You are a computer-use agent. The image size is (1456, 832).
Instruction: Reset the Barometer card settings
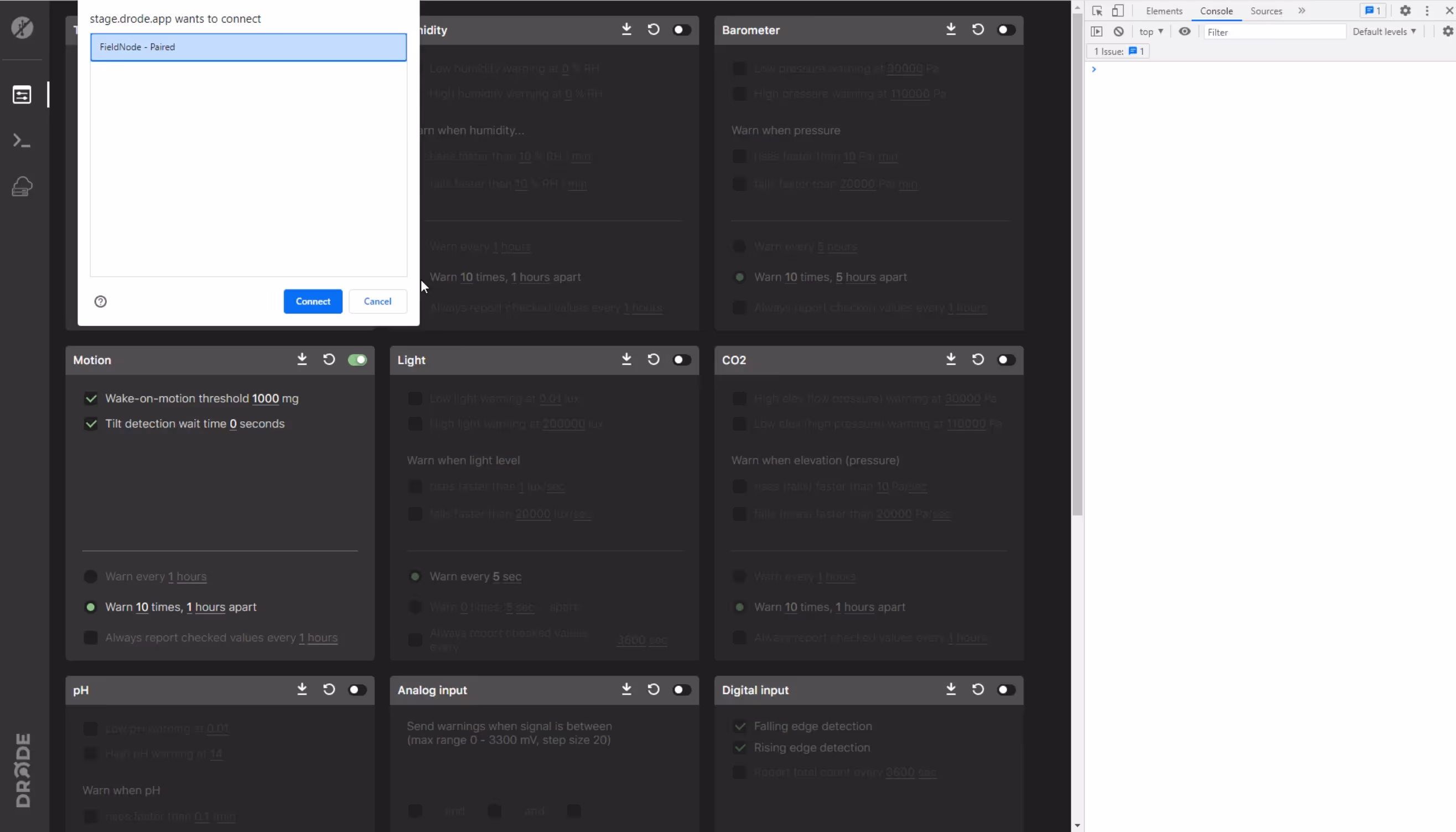coord(978,30)
